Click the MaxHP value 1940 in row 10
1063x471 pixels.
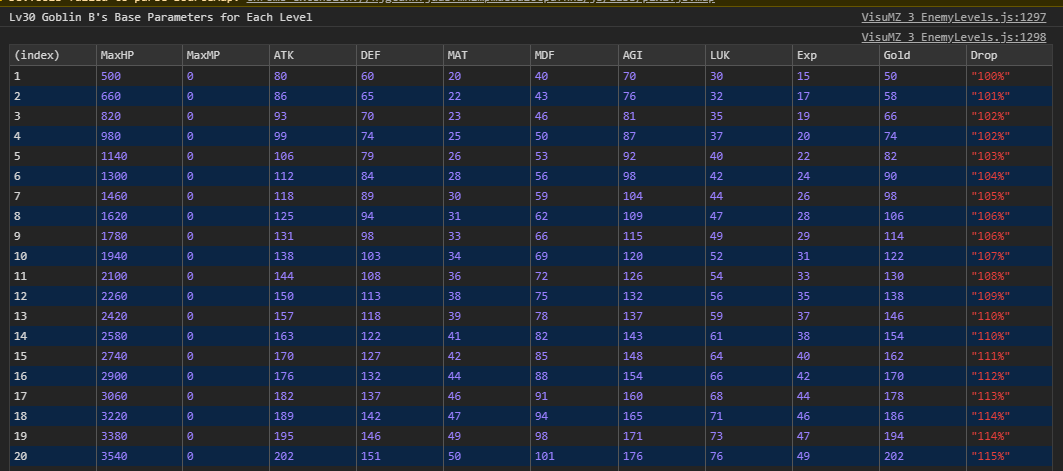pos(117,255)
